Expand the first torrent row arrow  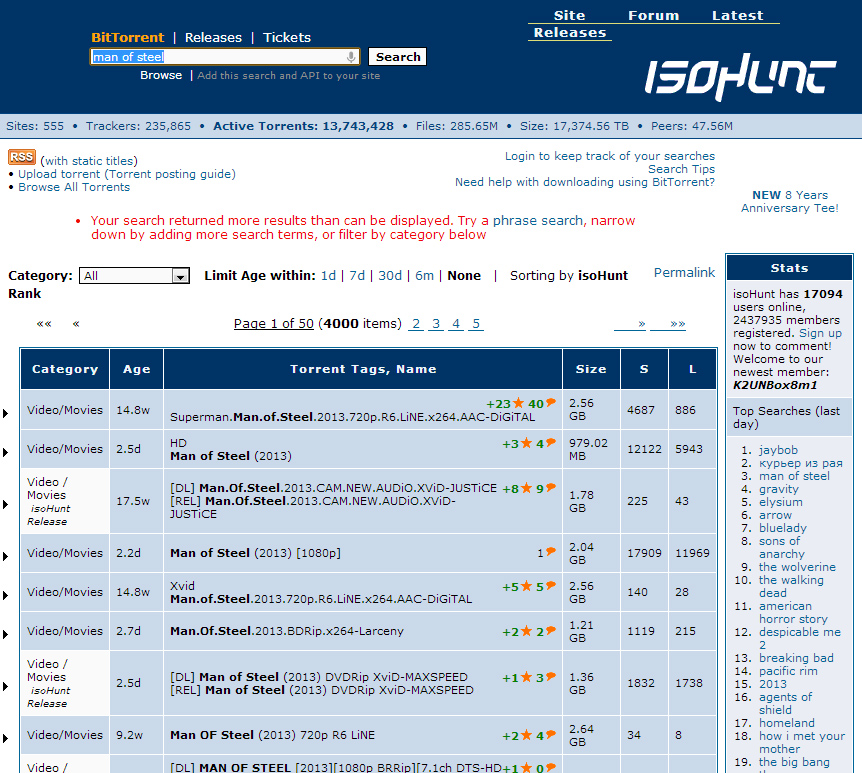click(x=5, y=413)
